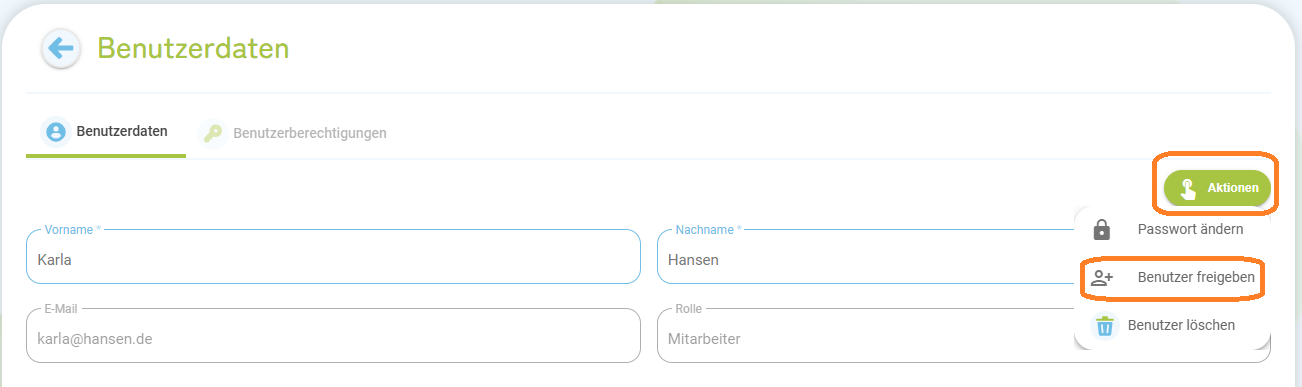
Task: Go back using the blue arrow icon
Action: tap(61, 48)
